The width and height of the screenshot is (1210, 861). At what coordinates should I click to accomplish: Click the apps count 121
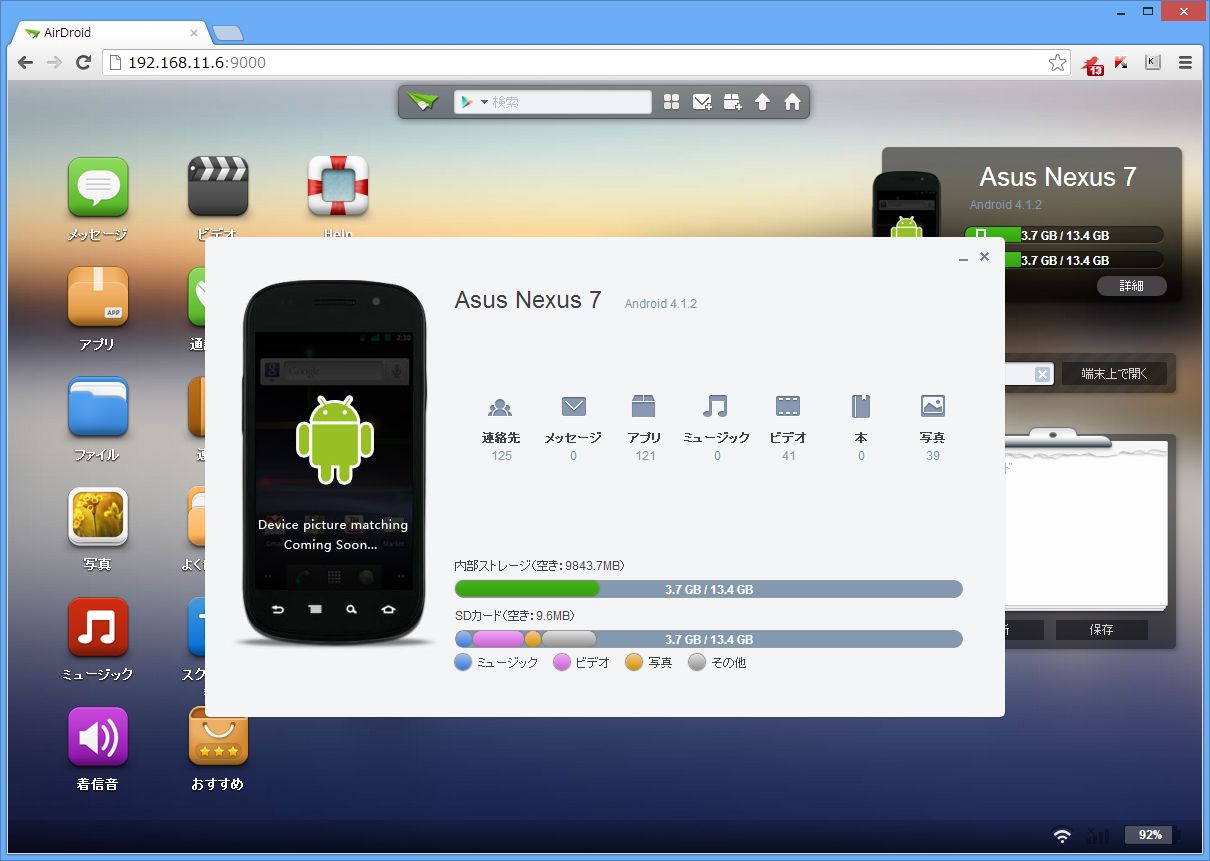click(x=645, y=456)
